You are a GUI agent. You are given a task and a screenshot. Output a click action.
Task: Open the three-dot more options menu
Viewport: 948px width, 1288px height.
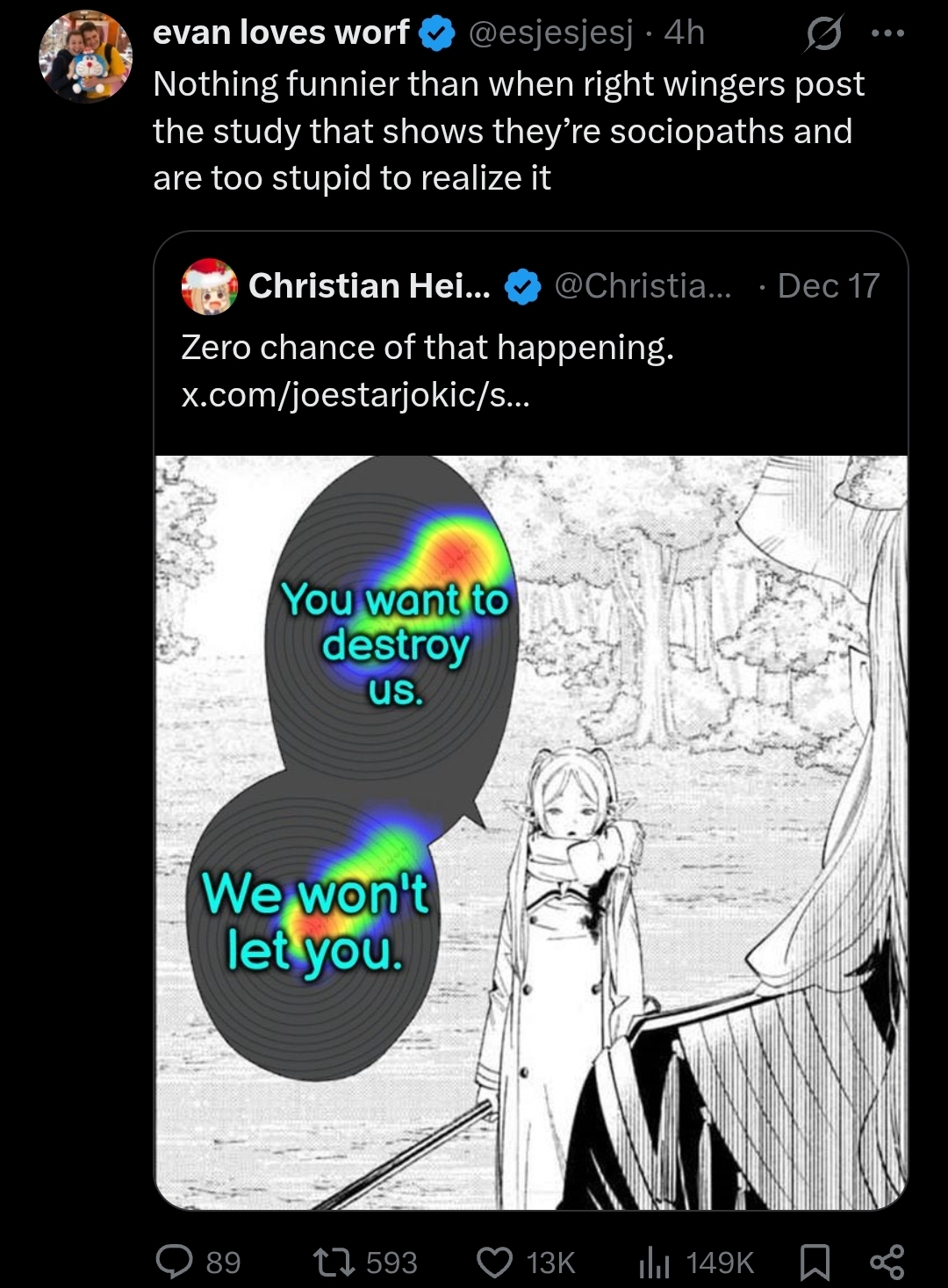point(887,33)
